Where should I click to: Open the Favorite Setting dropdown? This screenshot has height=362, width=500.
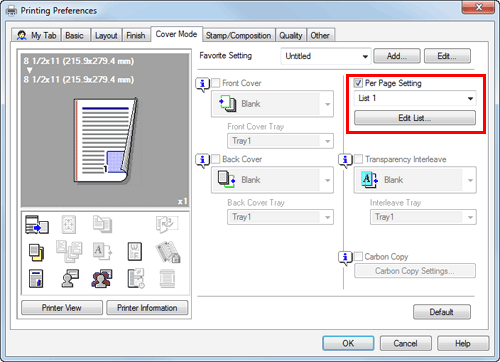[x=326, y=56]
